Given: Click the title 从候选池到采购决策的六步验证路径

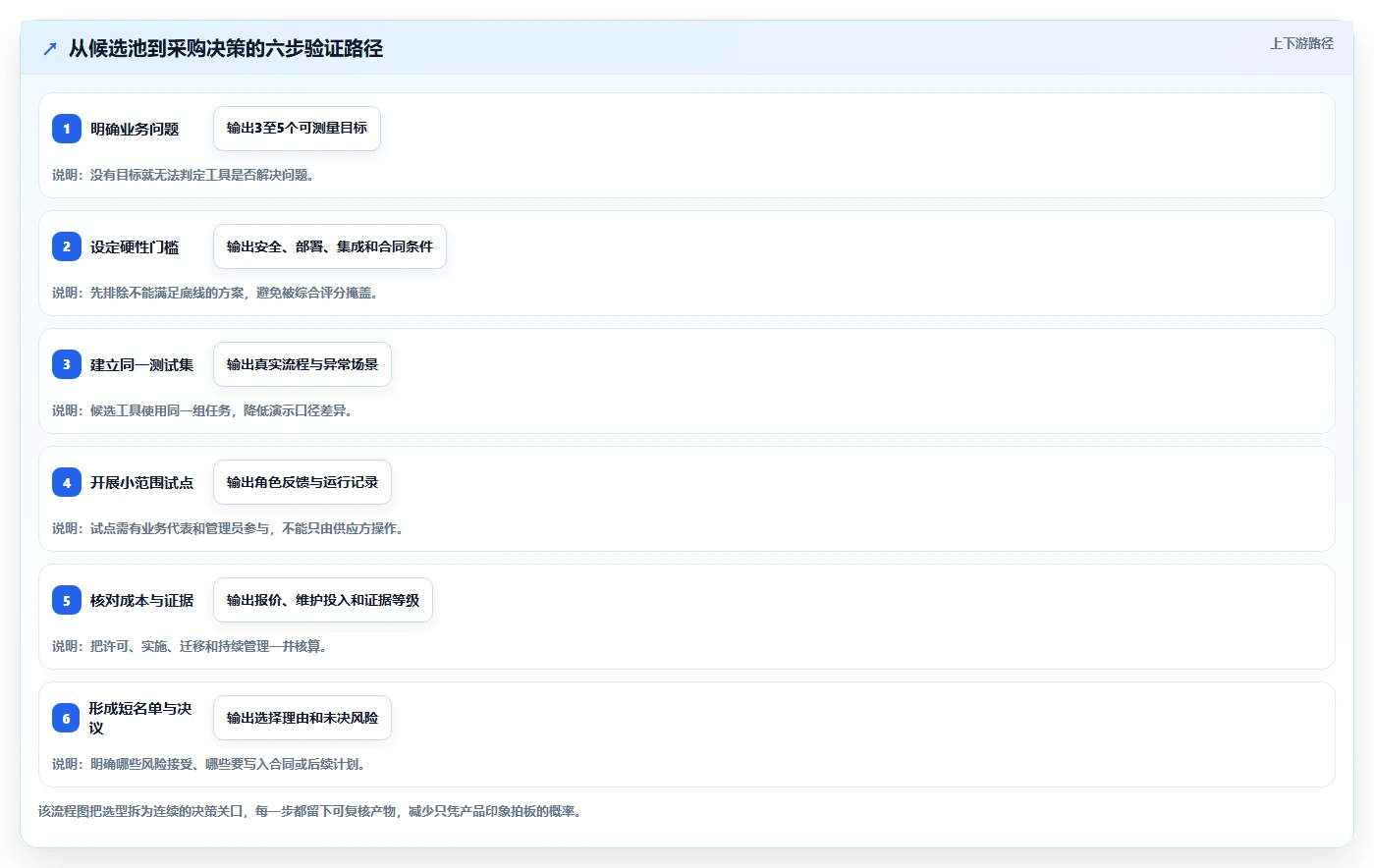Looking at the screenshot, I should pyautogui.click(x=226, y=48).
